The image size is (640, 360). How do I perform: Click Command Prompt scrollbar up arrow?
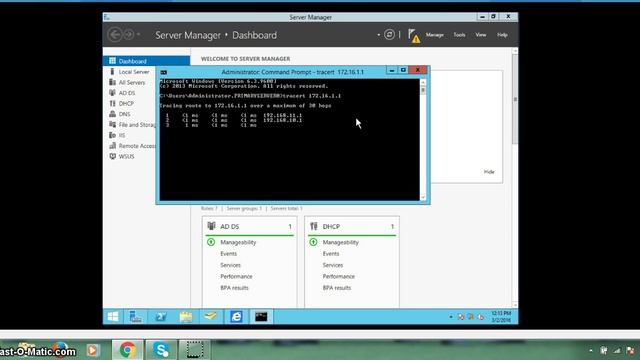423,82
